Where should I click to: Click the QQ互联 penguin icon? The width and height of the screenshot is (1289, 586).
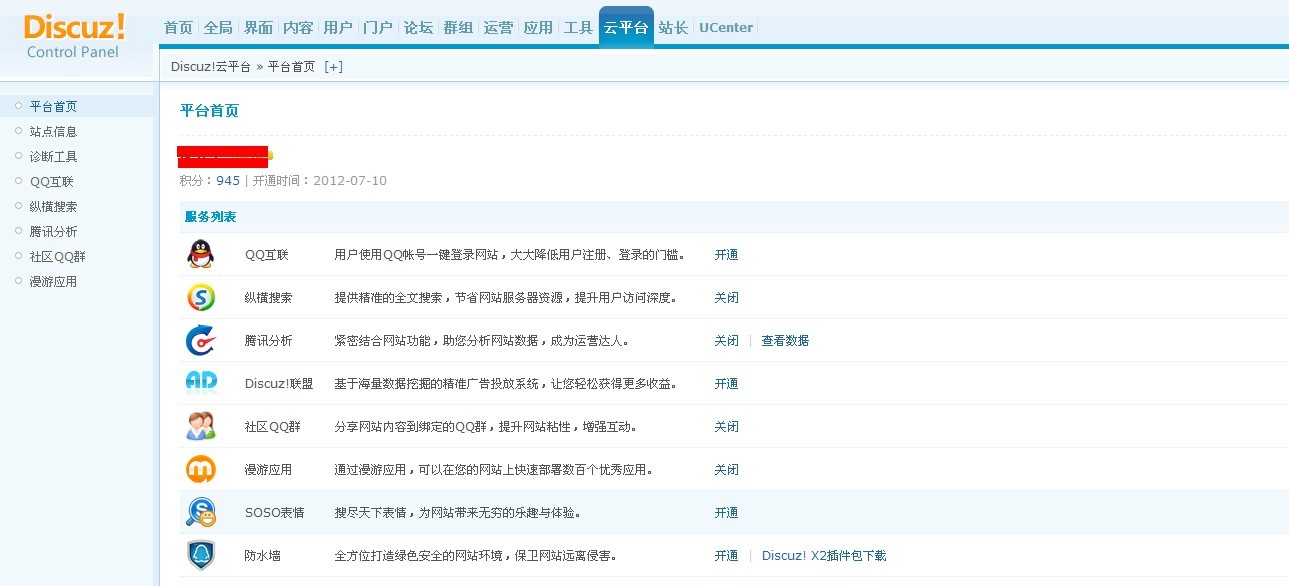tap(200, 254)
